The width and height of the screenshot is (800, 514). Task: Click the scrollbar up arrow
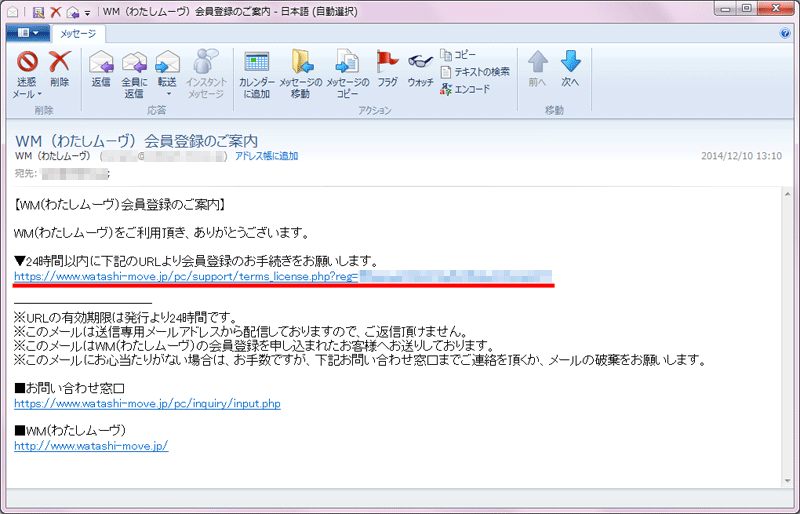pyautogui.click(x=788, y=194)
